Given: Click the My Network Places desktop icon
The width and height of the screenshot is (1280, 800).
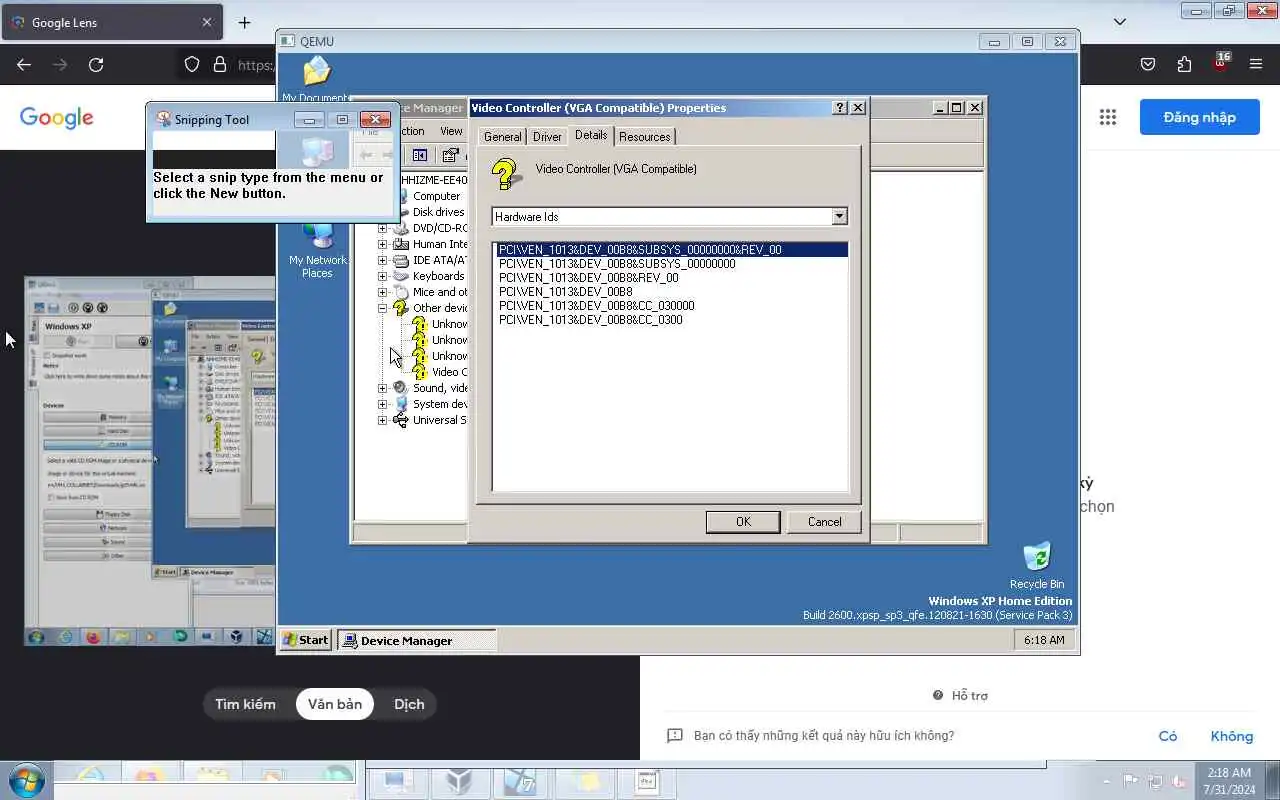Looking at the screenshot, I should point(318,250).
